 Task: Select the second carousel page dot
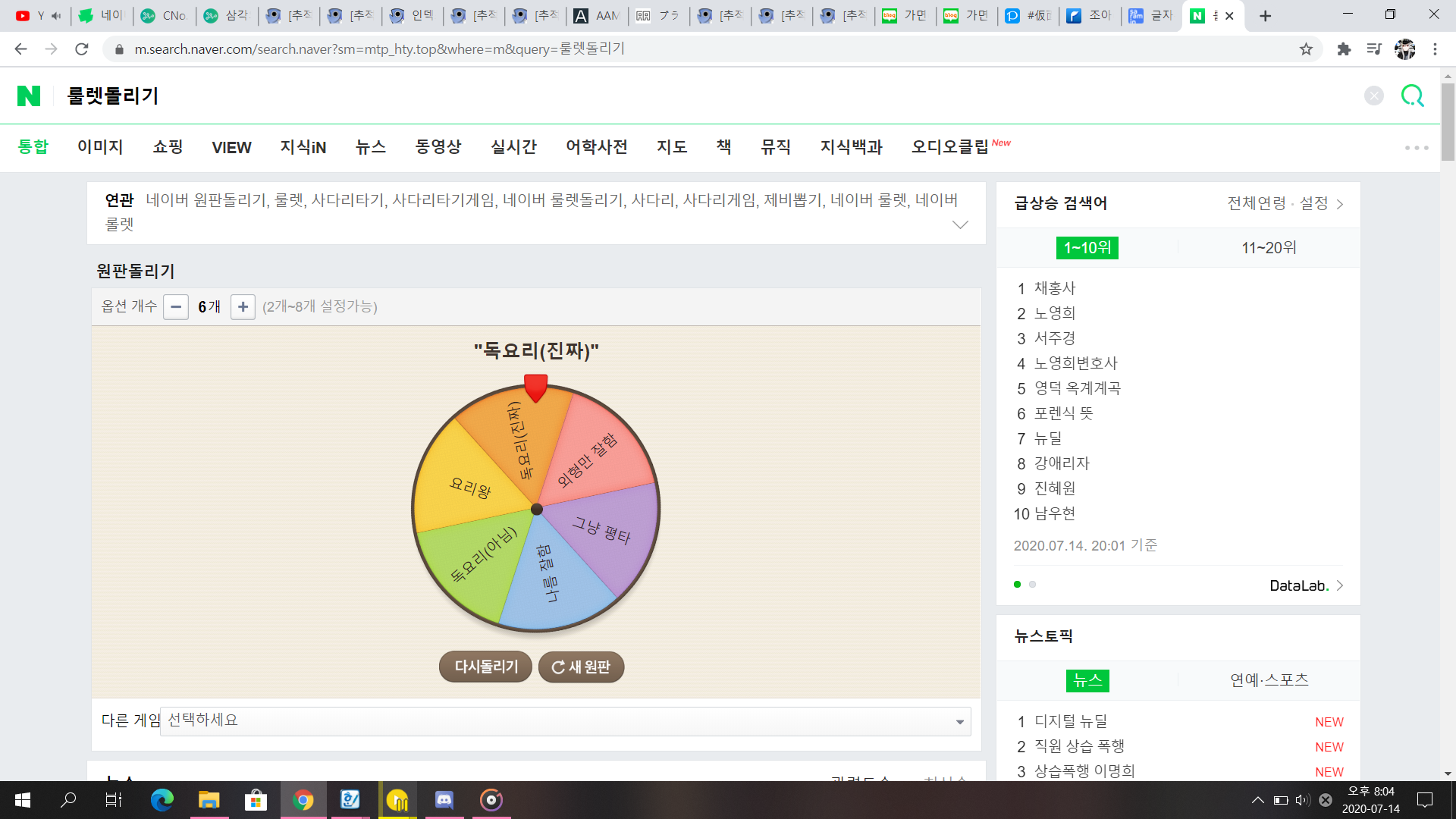click(1032, 585)
